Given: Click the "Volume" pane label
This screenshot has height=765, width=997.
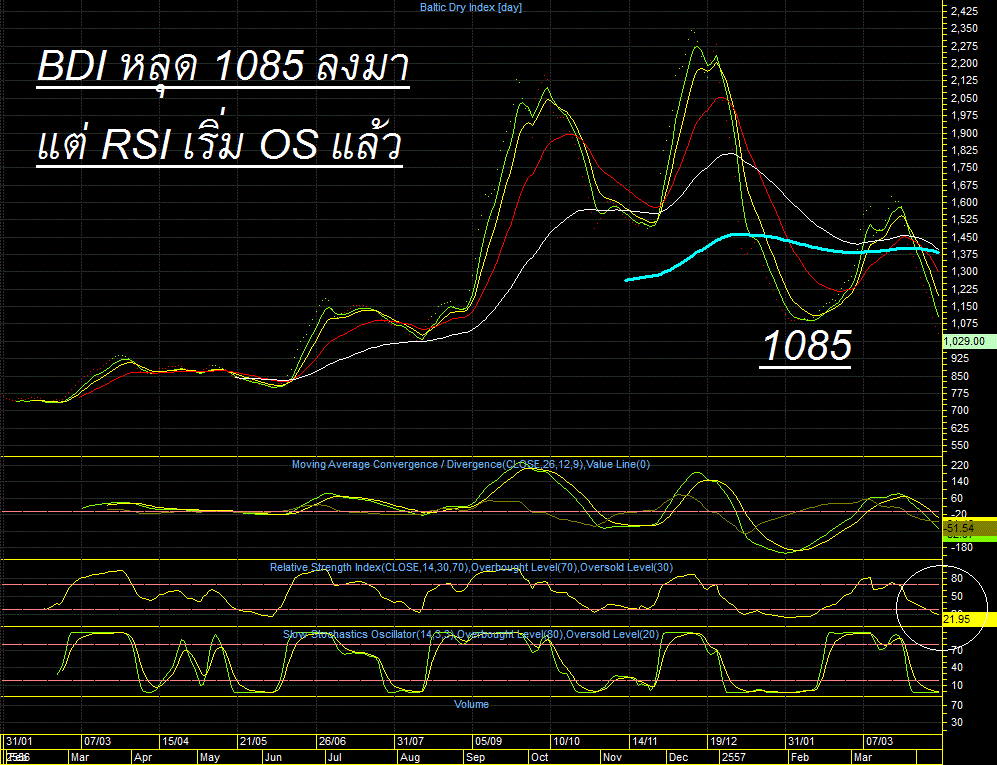Looking at the screenshot, I should click(471, 704).
